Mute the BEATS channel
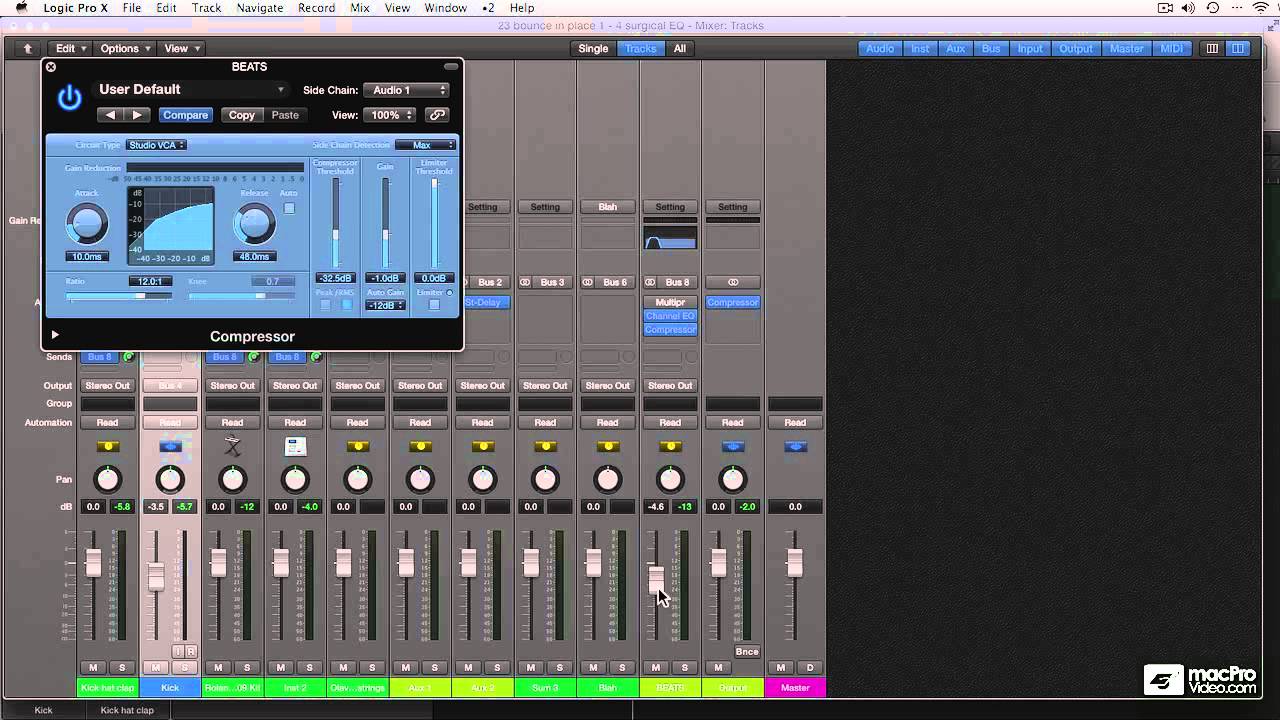 click(656, 667)
